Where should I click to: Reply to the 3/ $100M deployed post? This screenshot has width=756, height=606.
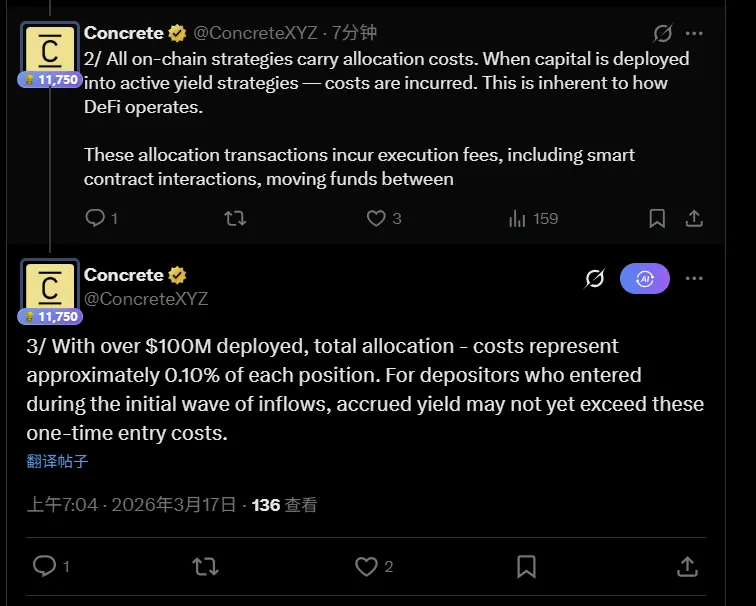[44, 567]
